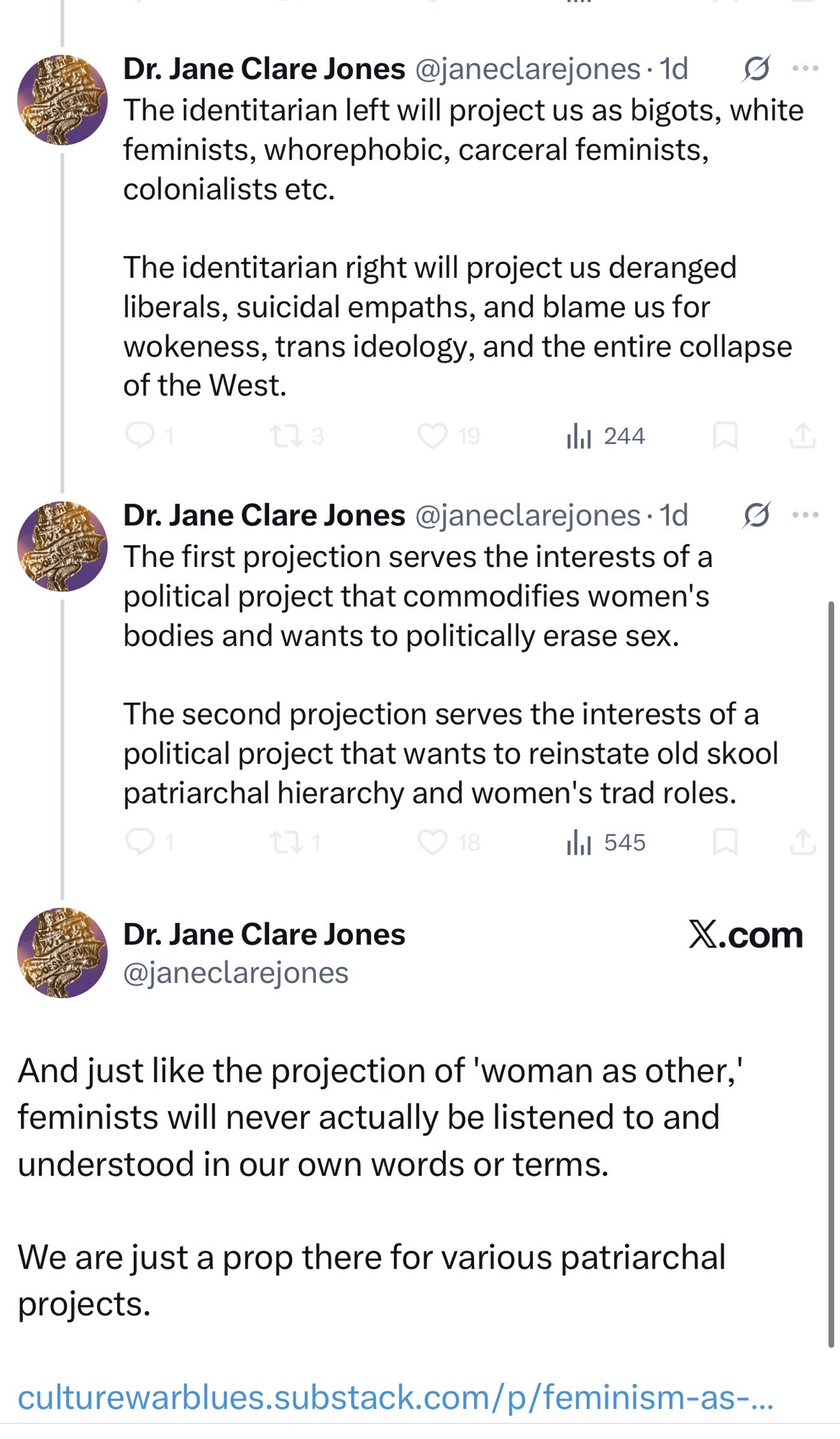
Task: Repost the tweet with 1 repost
Action: [286, 841]
